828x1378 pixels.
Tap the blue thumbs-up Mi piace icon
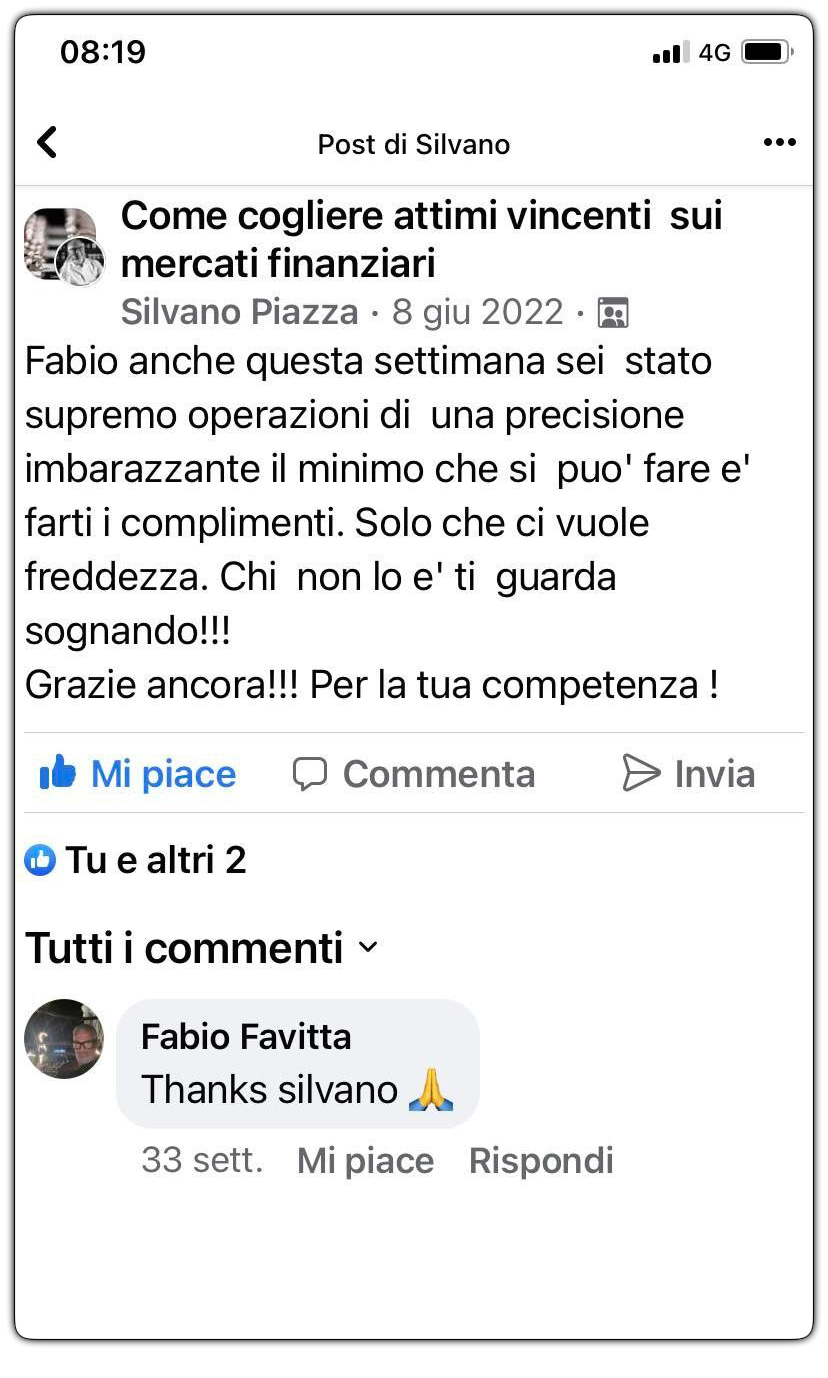pyautogui.click(x=58, y=772)
